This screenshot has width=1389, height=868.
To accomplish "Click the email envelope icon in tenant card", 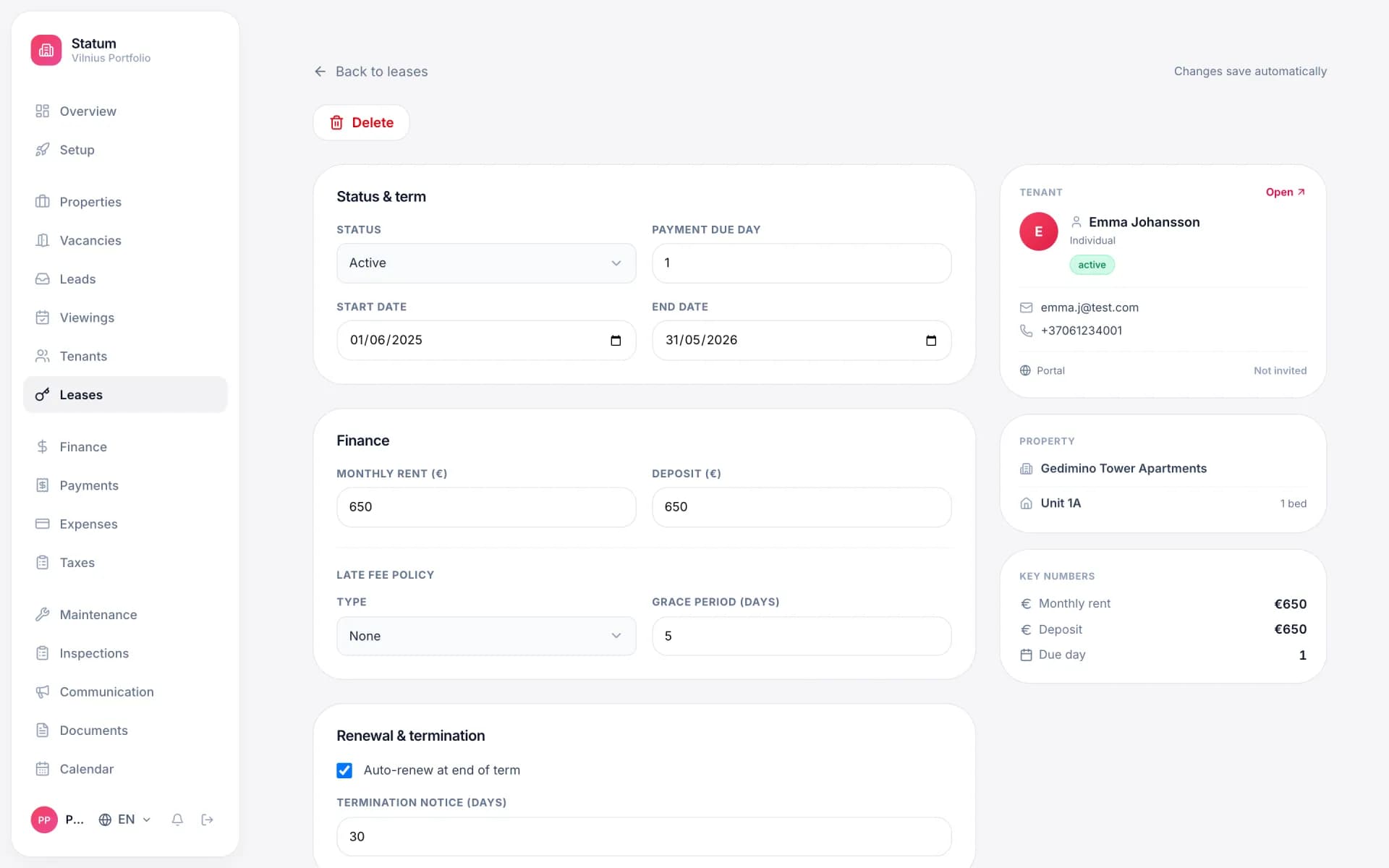I will tap(1026, 307).
